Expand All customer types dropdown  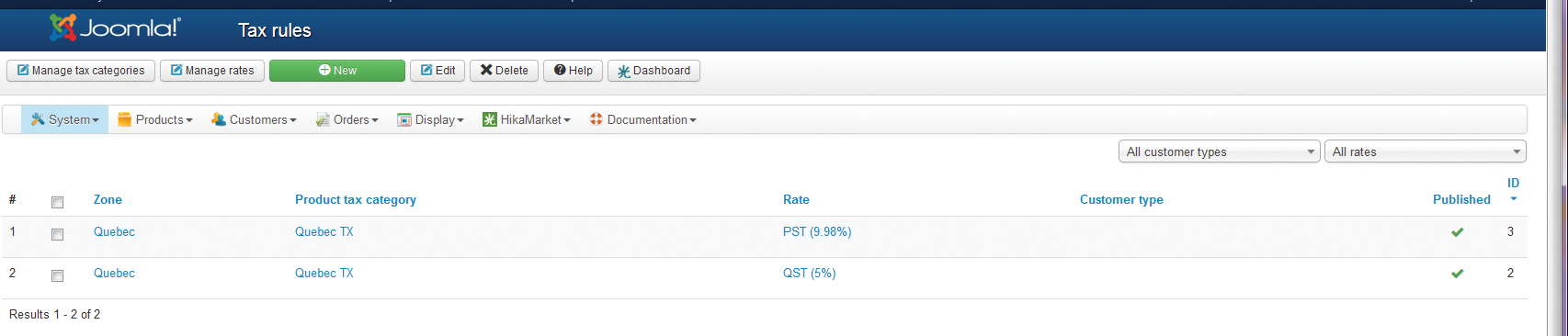click(x=1220, y=151)
